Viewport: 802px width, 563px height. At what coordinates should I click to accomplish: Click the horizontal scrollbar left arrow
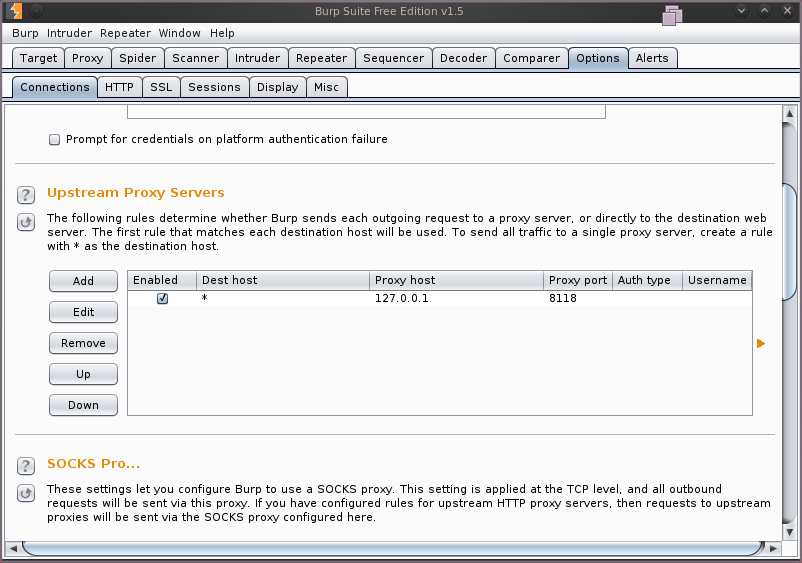[x=13, y=548]
